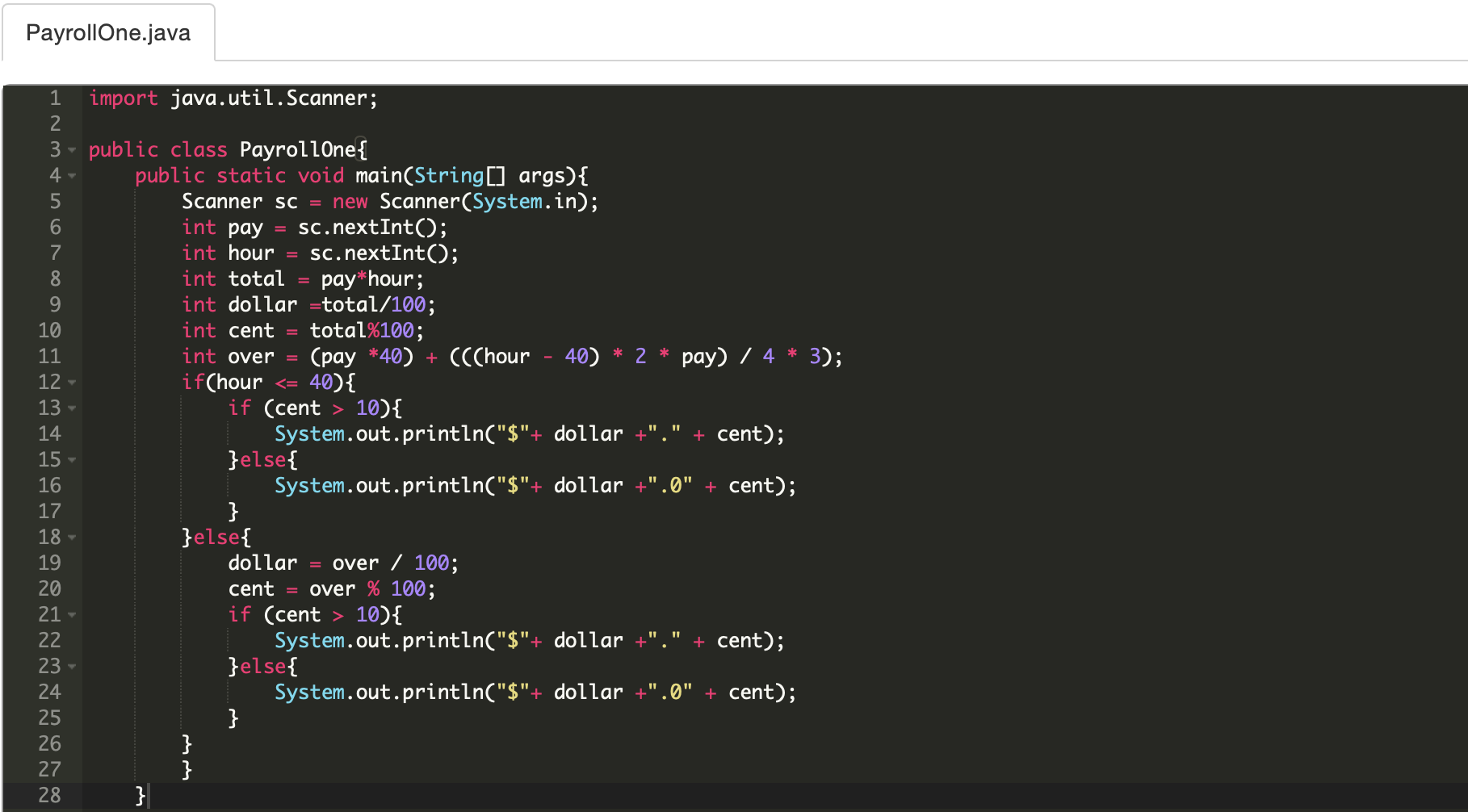Select the PayrollOne.java tab
Image resolution: width=1468 pixels, height=812 pixels.
coord(108,32)
